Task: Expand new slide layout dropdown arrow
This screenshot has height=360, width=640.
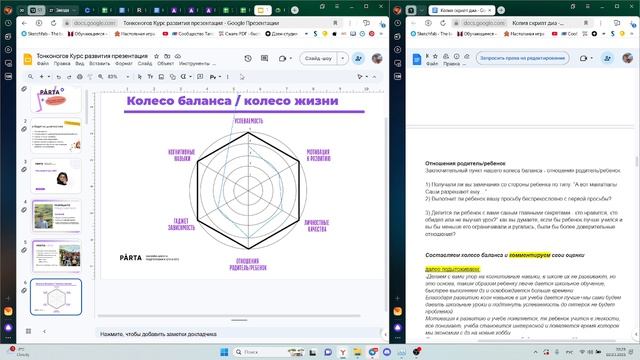Action: pyautogui.click(x=49, y=76)
